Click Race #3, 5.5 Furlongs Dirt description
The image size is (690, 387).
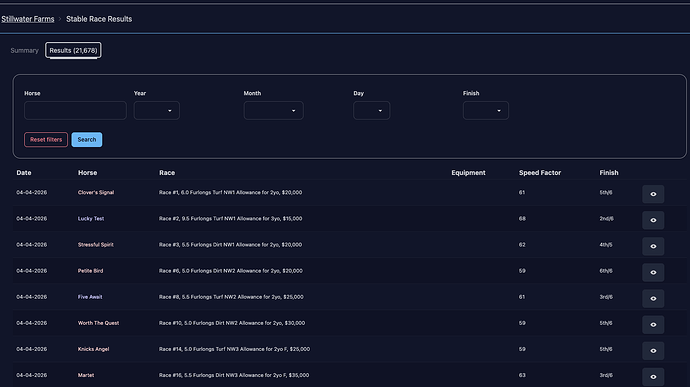click(231, 244)
